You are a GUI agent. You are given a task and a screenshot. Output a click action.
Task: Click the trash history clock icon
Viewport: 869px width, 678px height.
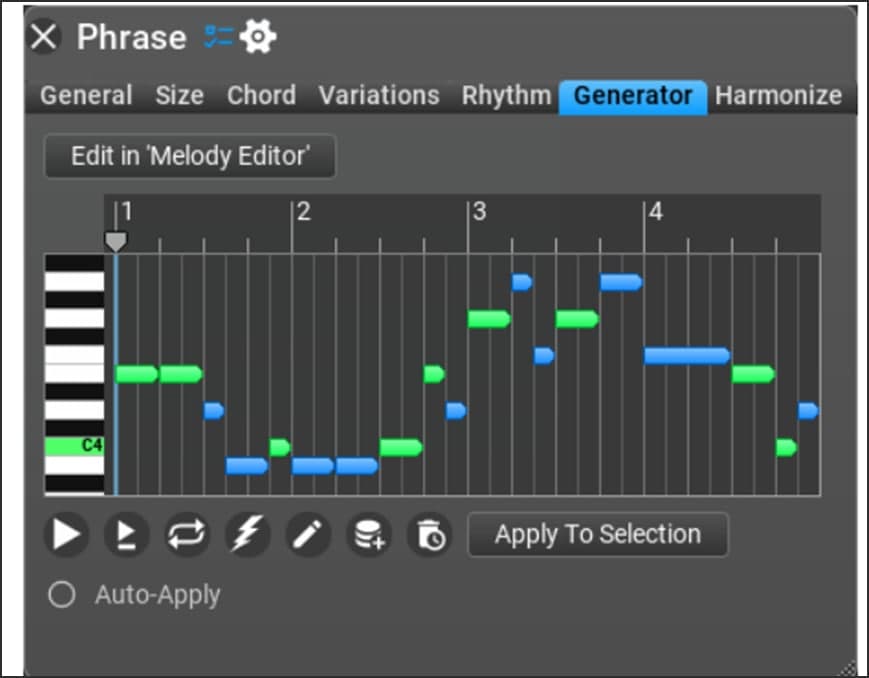tap(429, 535)
